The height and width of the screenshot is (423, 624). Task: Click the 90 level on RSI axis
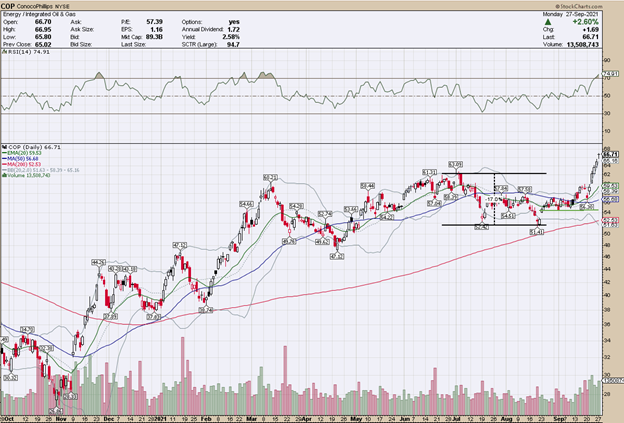click(607, 60)
